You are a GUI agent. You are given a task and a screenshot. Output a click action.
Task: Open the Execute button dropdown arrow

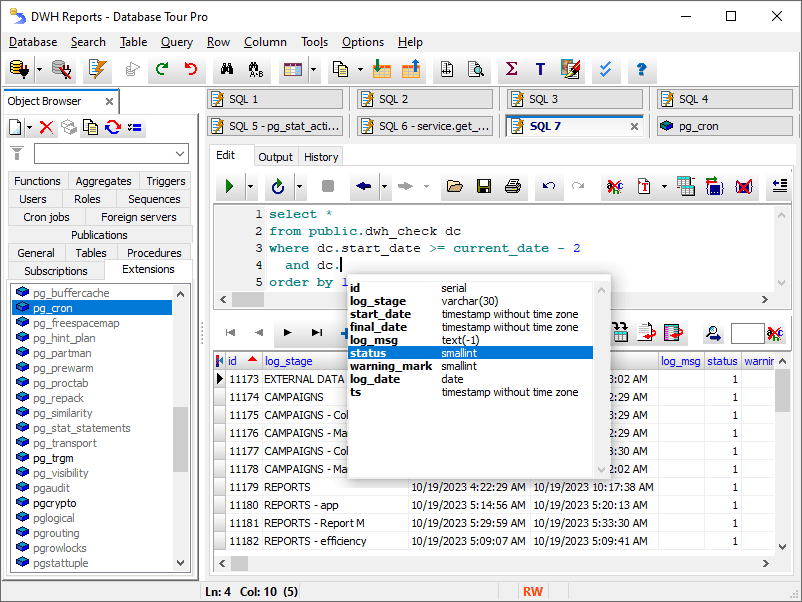250,186
